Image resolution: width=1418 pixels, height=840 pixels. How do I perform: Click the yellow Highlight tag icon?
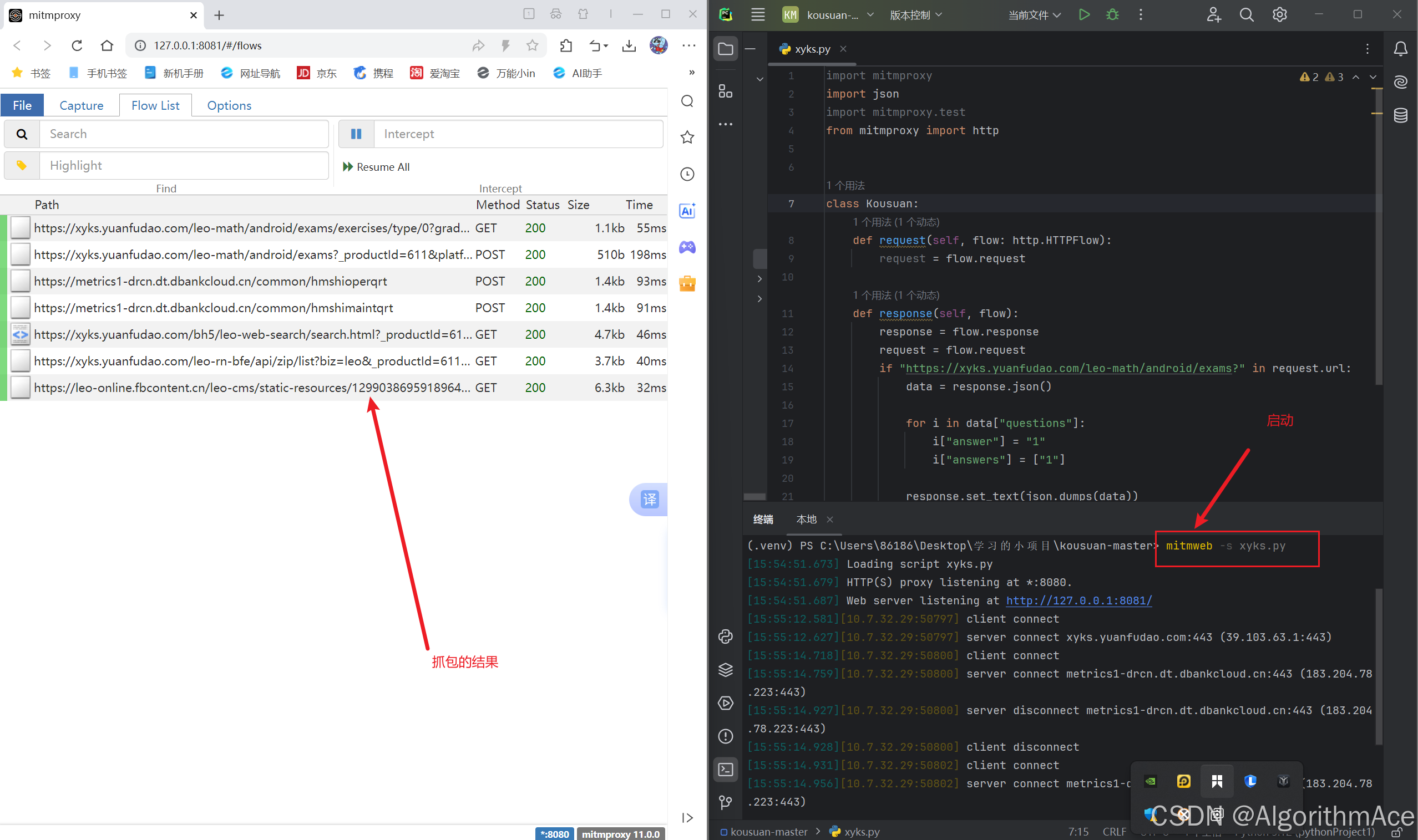tap(22, 165)
